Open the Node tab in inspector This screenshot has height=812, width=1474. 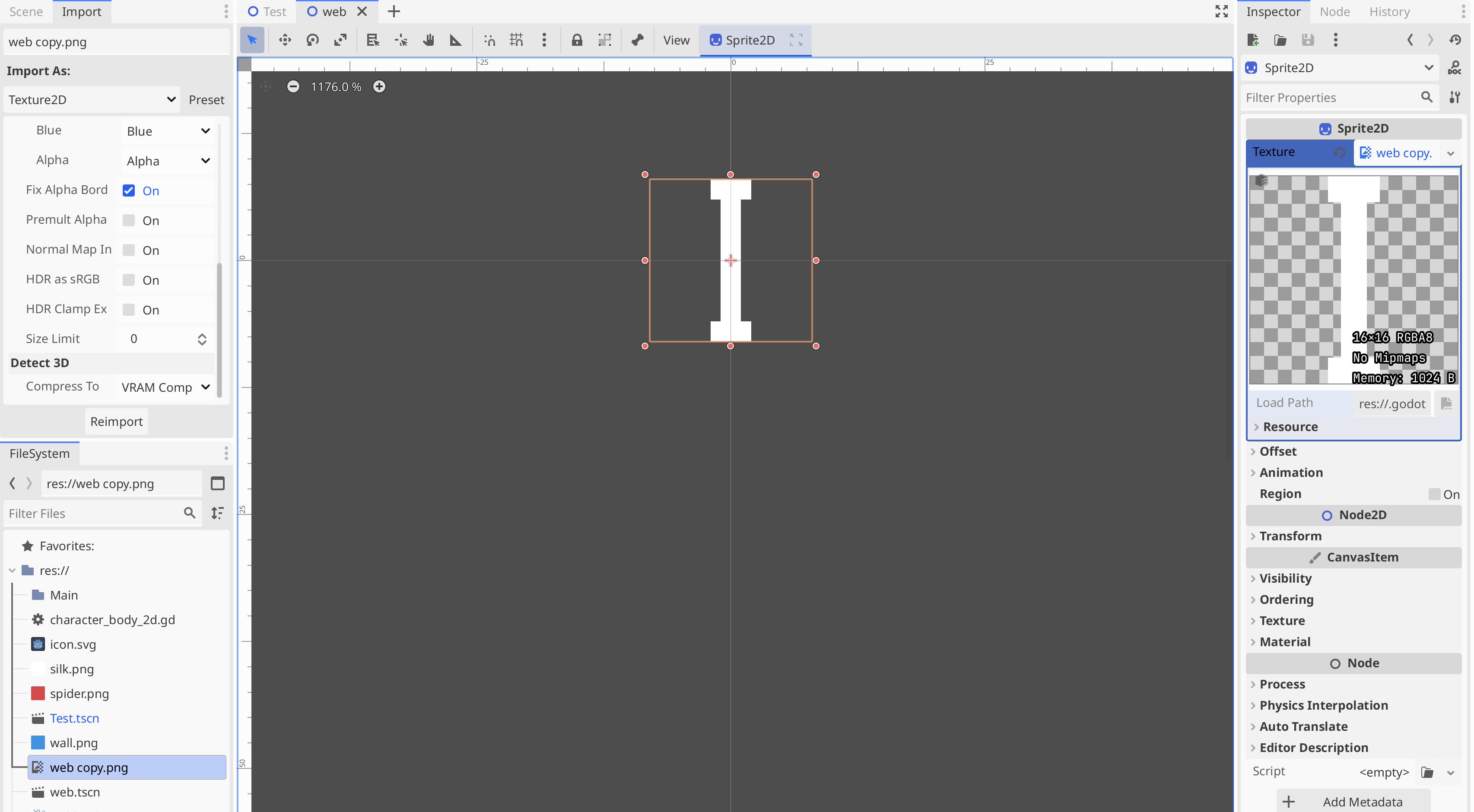pos(1334,11)
